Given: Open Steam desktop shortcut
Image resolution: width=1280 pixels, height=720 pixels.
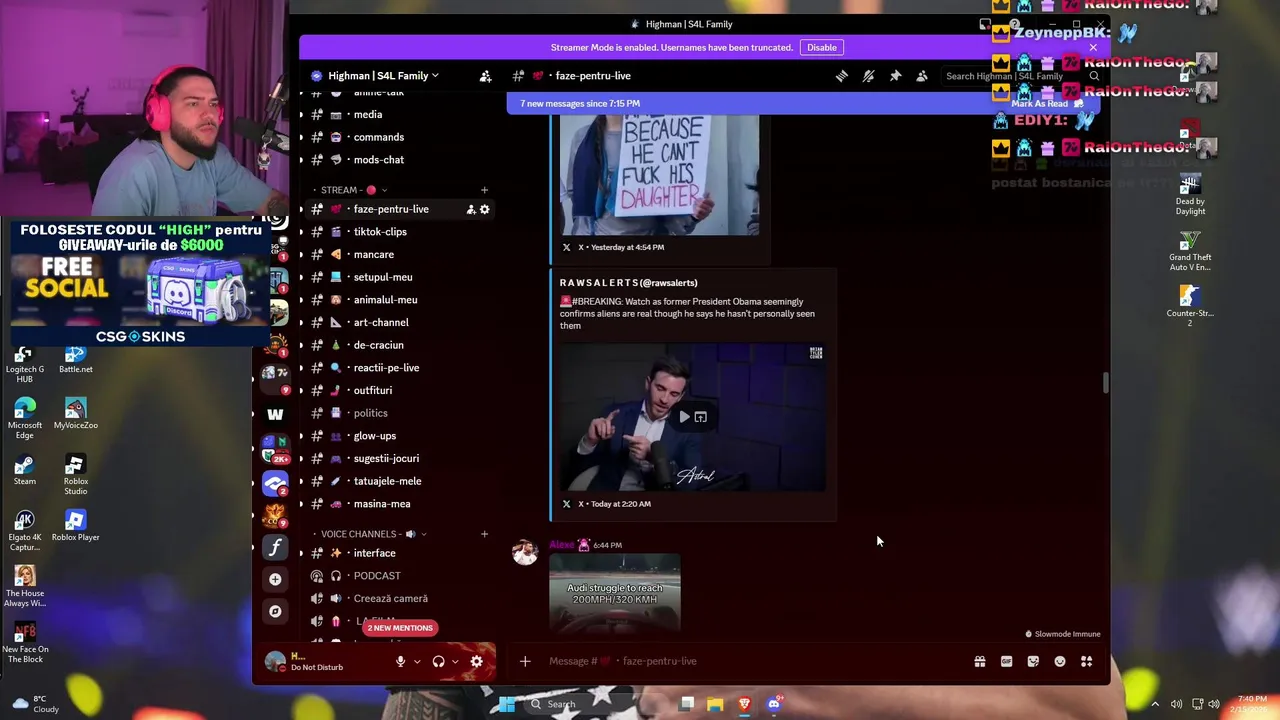Looking at the screenshot, I should pos(25,469).
